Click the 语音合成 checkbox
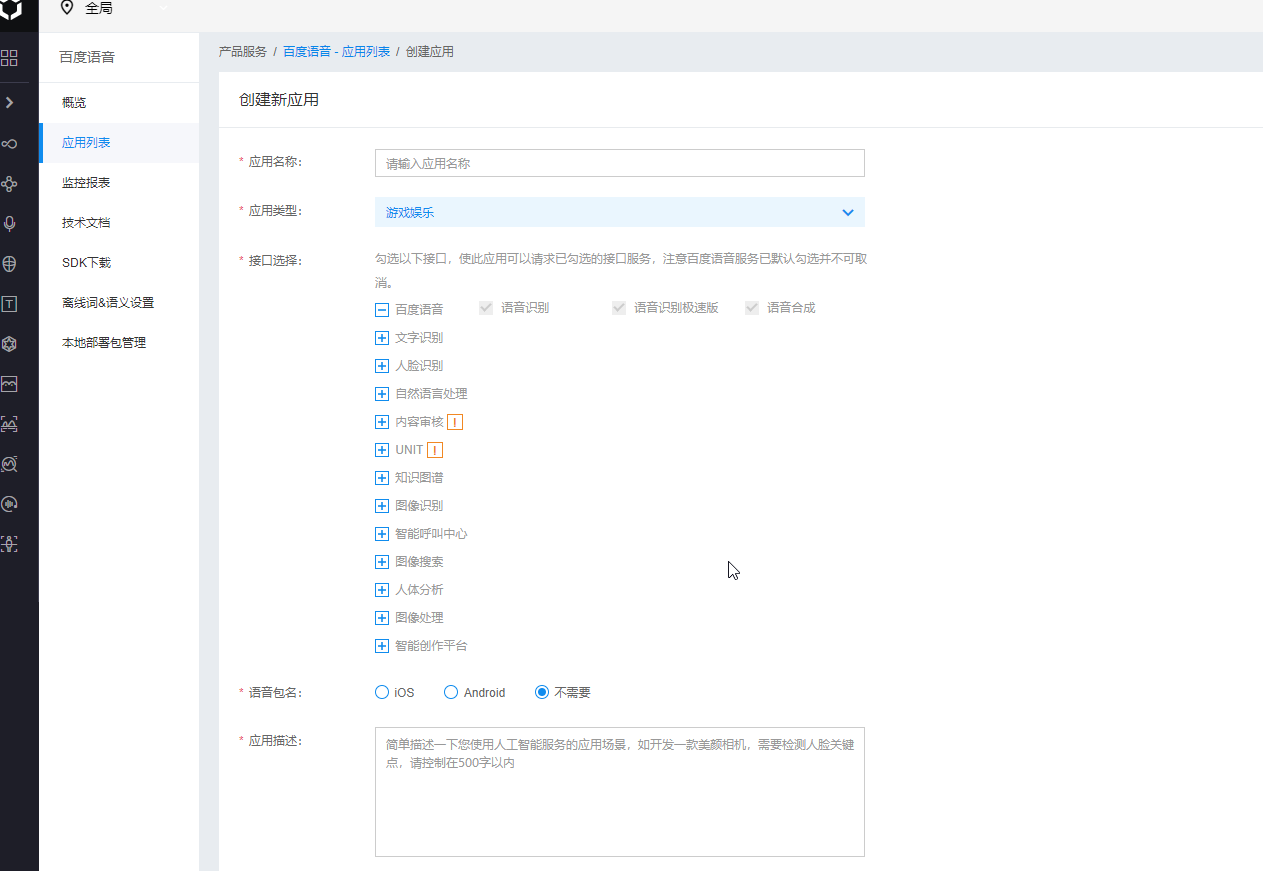 tap(752, 308)
